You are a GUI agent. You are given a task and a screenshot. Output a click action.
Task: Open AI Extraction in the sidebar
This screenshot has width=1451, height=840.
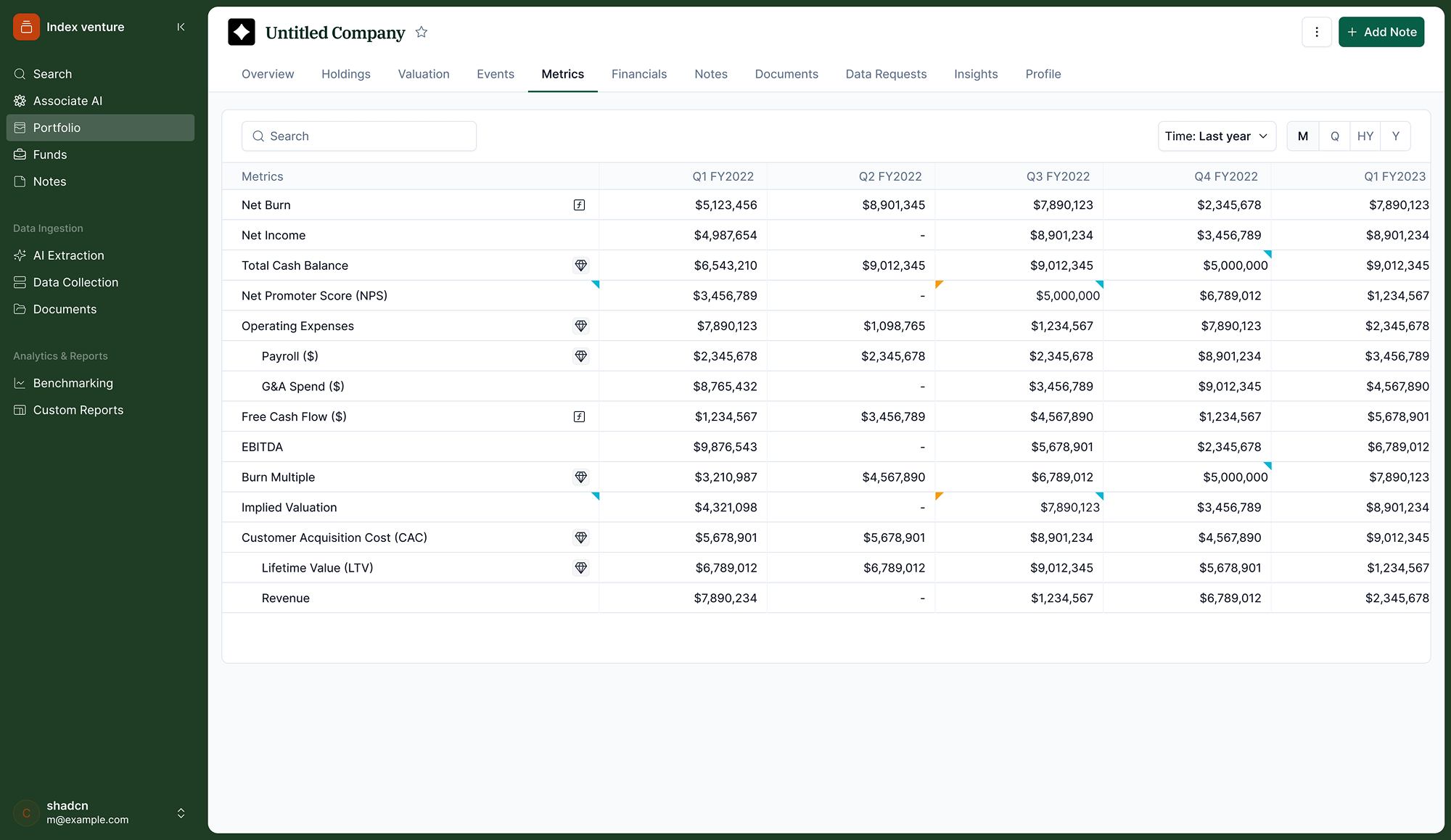(x=100, y=255)
